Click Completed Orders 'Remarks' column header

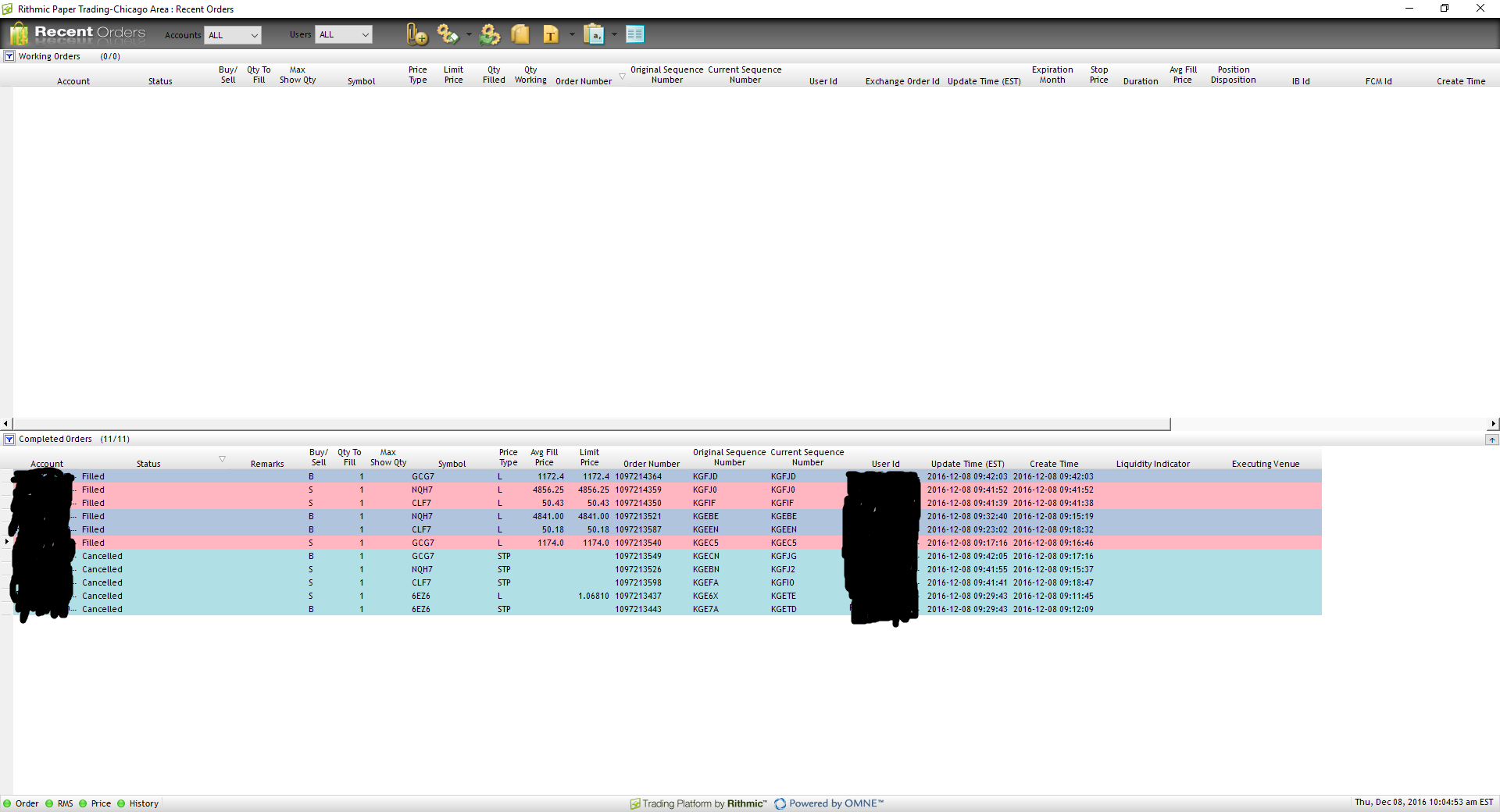tap(267, 464)
